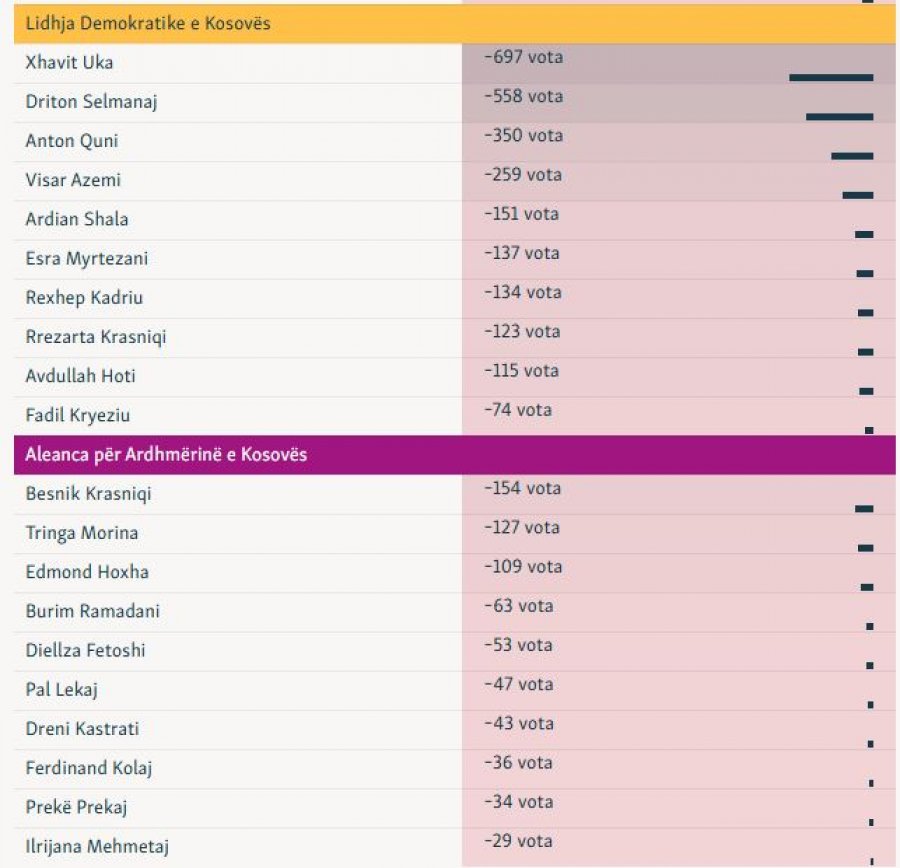900x868 pixels.
Task: Click on Ferdinand Kolaj's name
Action: point(89,768)
